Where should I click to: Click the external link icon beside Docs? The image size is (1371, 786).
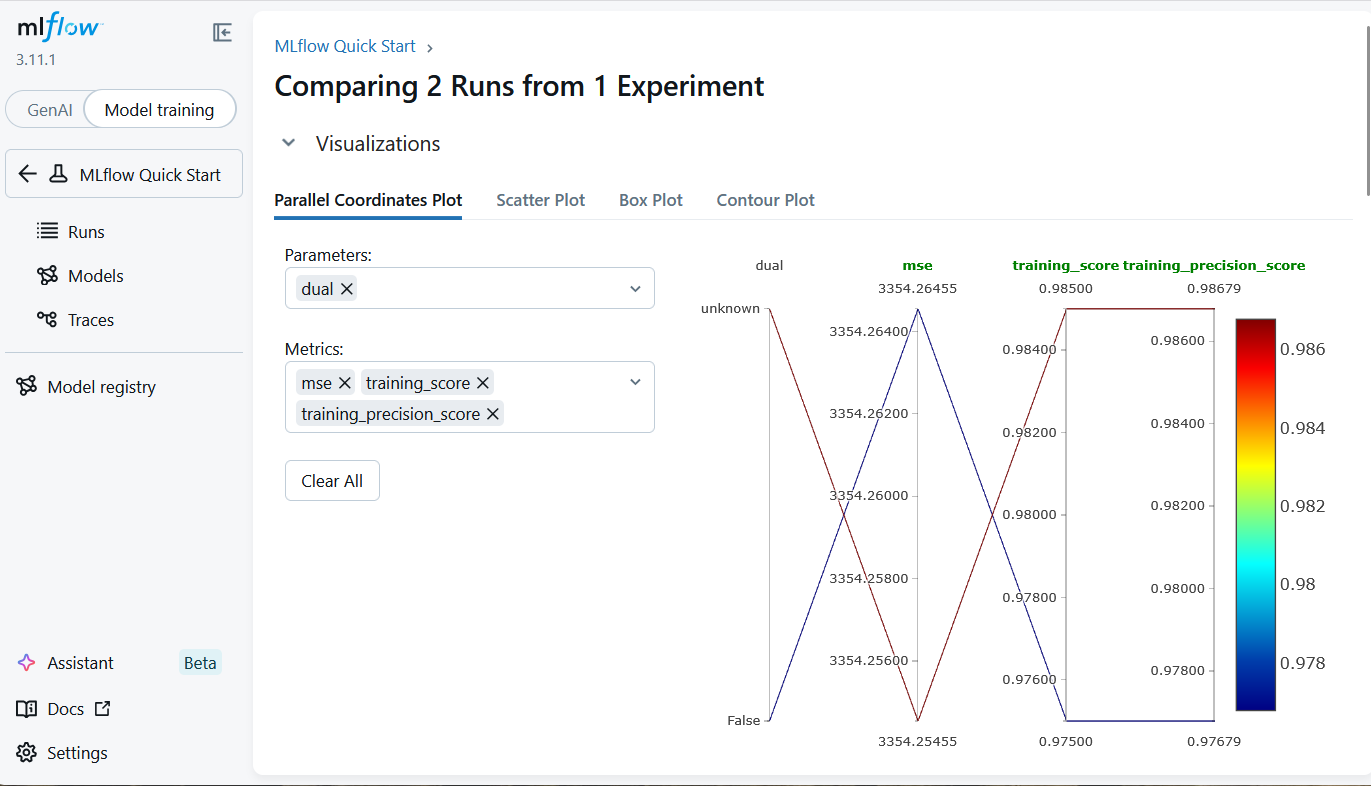(102, 708)
